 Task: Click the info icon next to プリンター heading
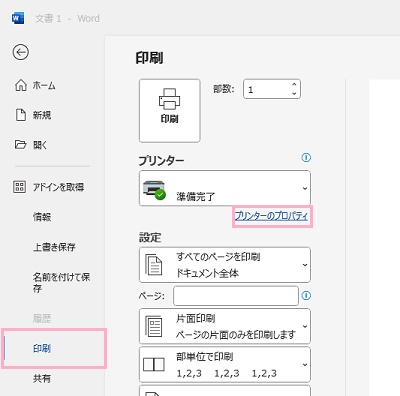(x=306, y=157)
